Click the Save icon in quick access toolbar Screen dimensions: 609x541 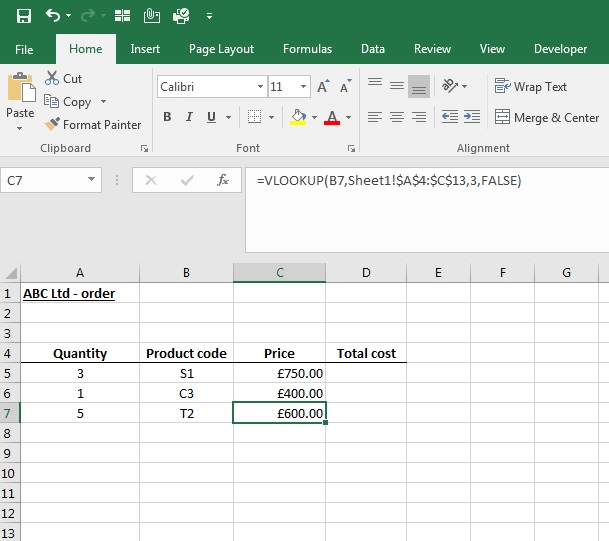coord(24,16)
